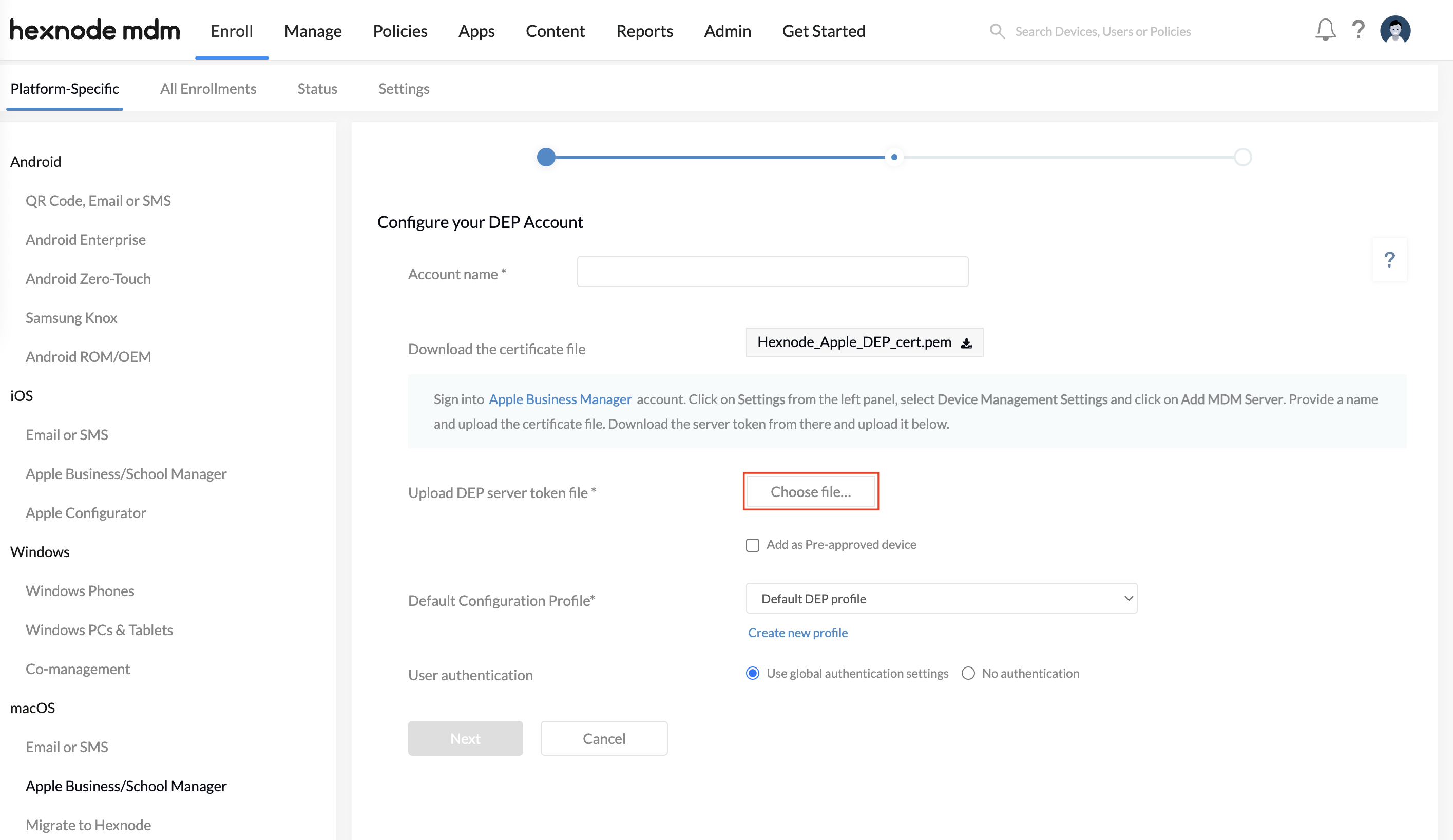Image resolution: width=1453 pixels, height=840 pixels.
Task: Click the notification bell icon
Action: point(1325,30)
